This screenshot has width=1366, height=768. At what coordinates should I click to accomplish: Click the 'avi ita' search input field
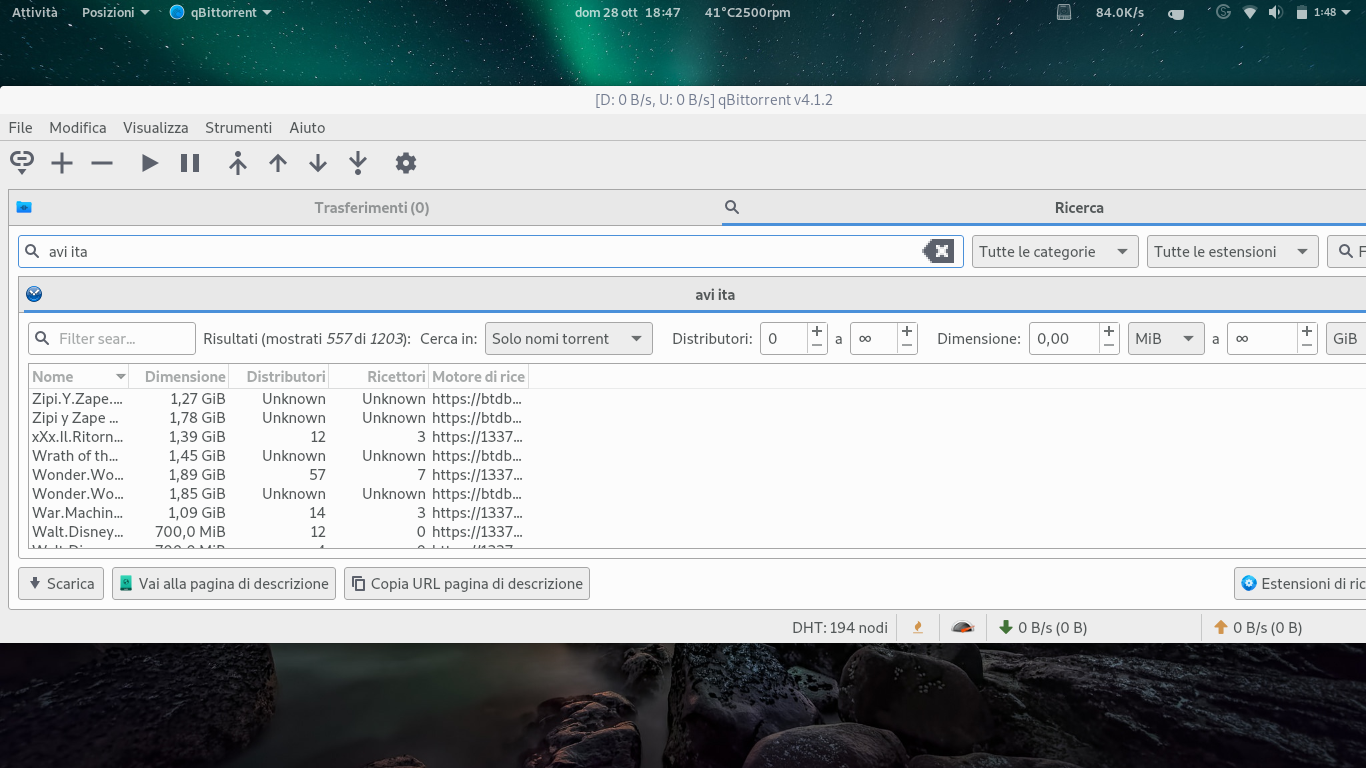click(x=490, y=252)
